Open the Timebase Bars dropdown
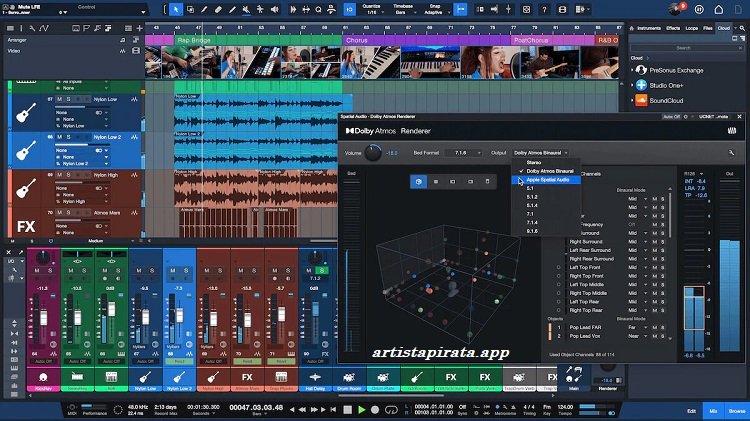The width and height of the screenshot is (750, 421). pyautogui.click(x=403, y=10)
